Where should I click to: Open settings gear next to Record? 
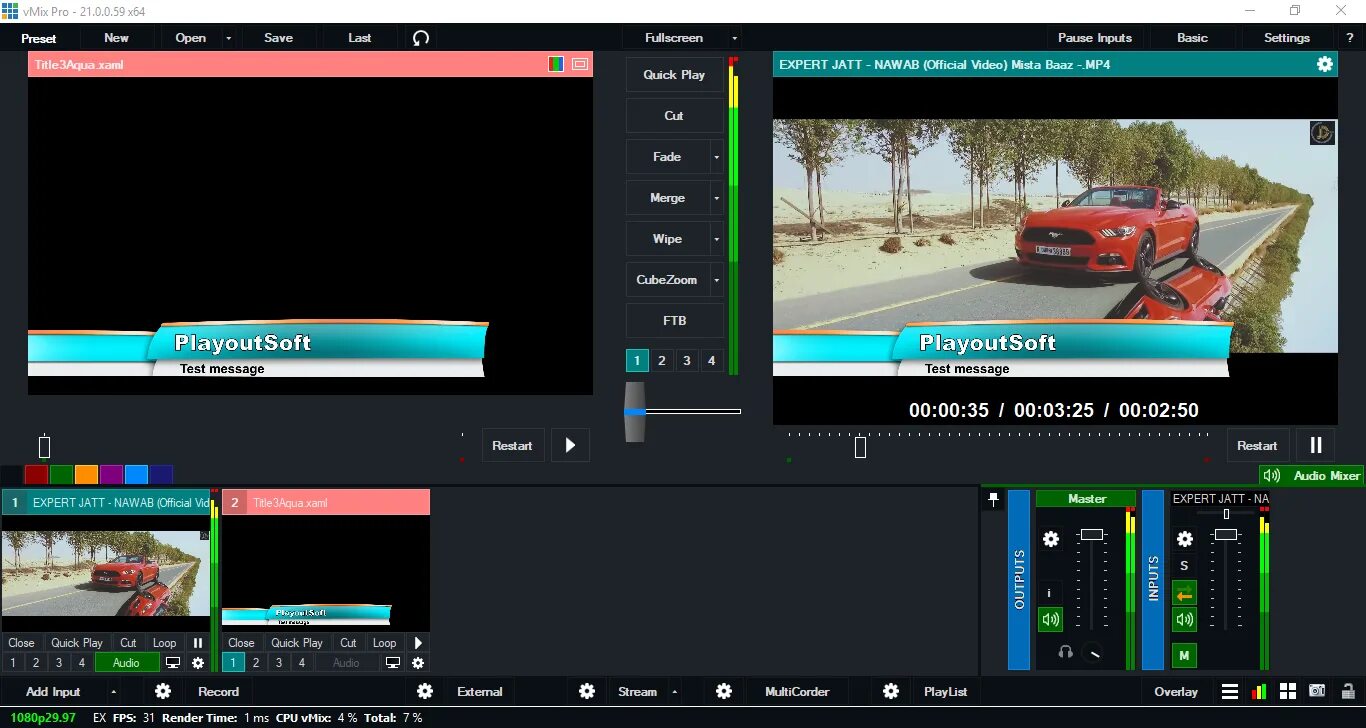click(x=163, y=691)
